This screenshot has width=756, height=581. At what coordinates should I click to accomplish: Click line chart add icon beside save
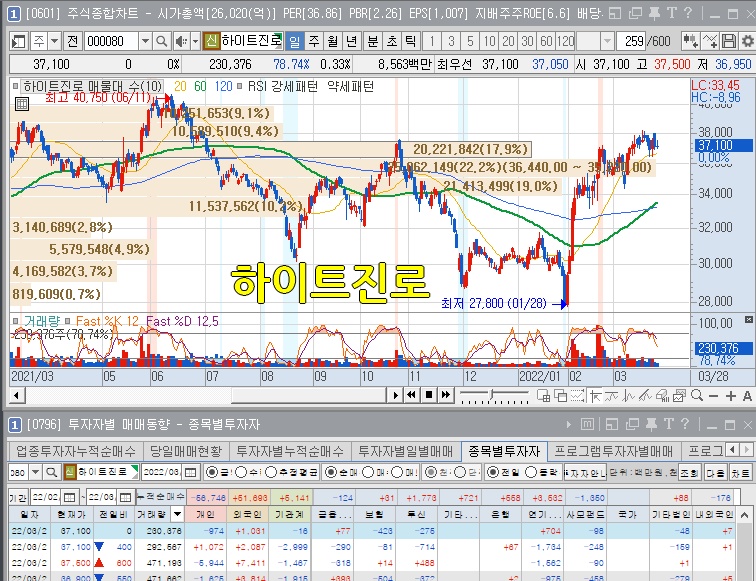coord(710,41)
